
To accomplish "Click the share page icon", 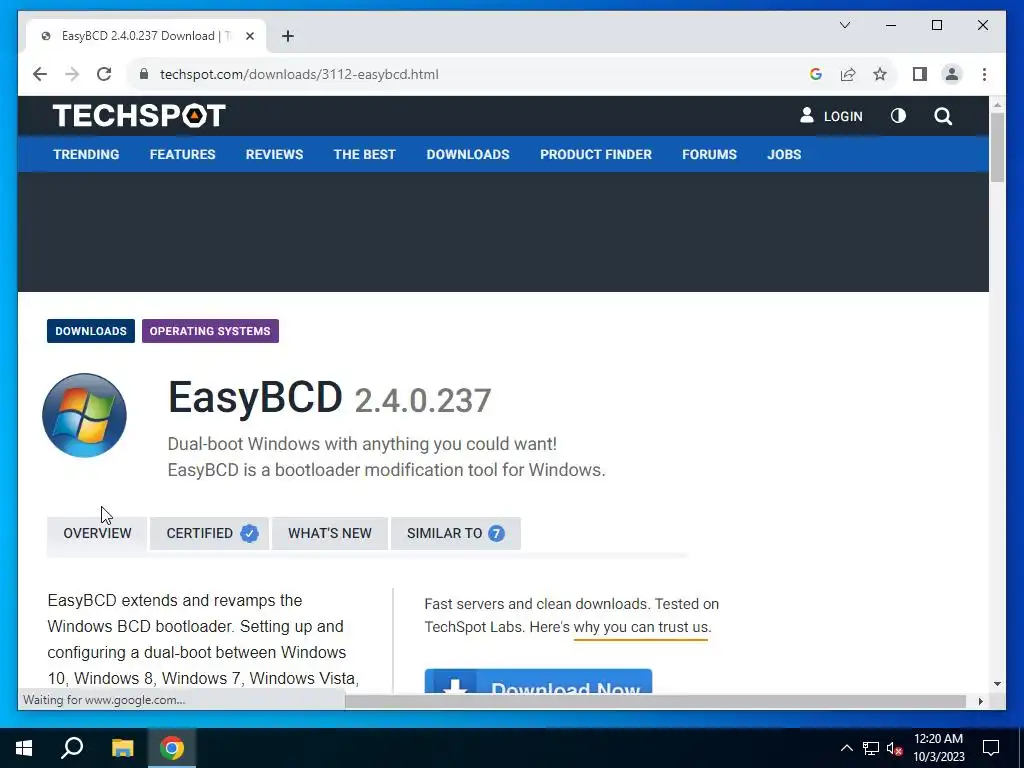I will pyautogui.click(x=848, y=74).
